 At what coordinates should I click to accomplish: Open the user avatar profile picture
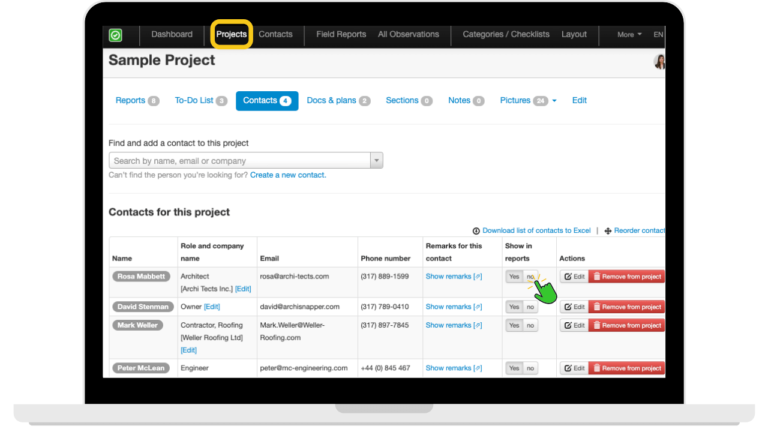pyautogui.click(x=660, y=62)
